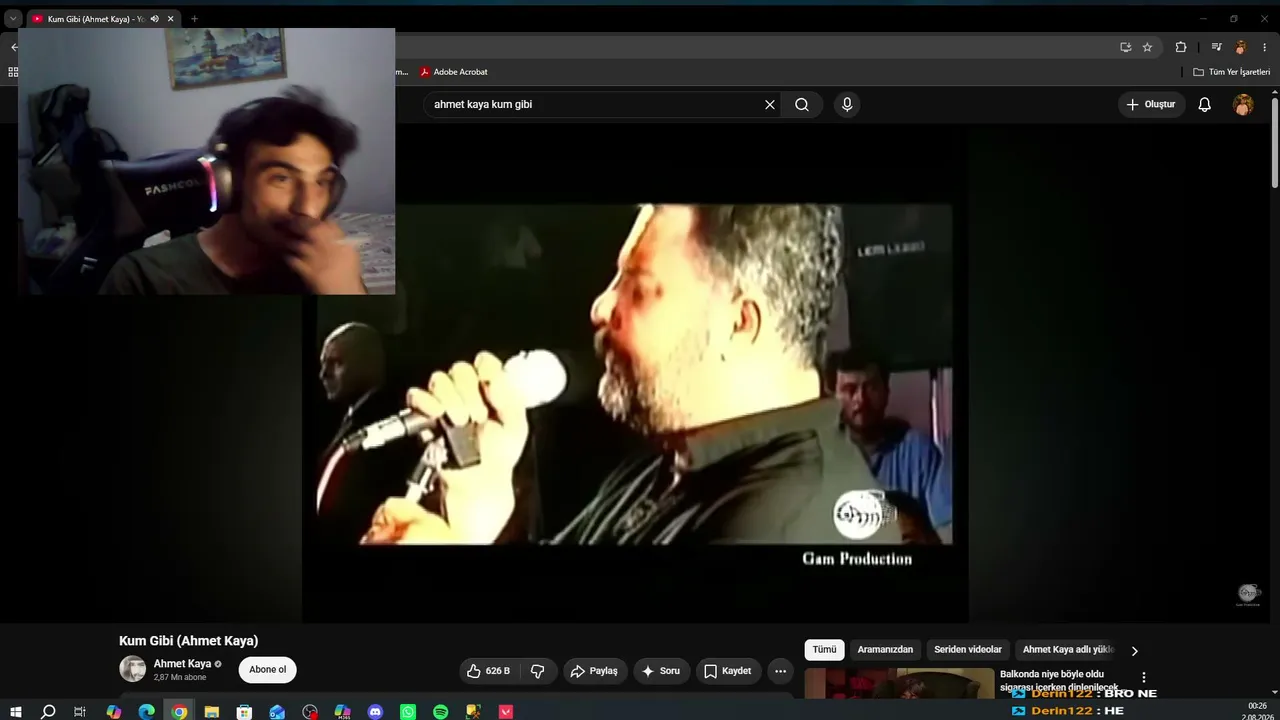Open the Chrome extensions puzzle icon

(x=1181, y=47)
